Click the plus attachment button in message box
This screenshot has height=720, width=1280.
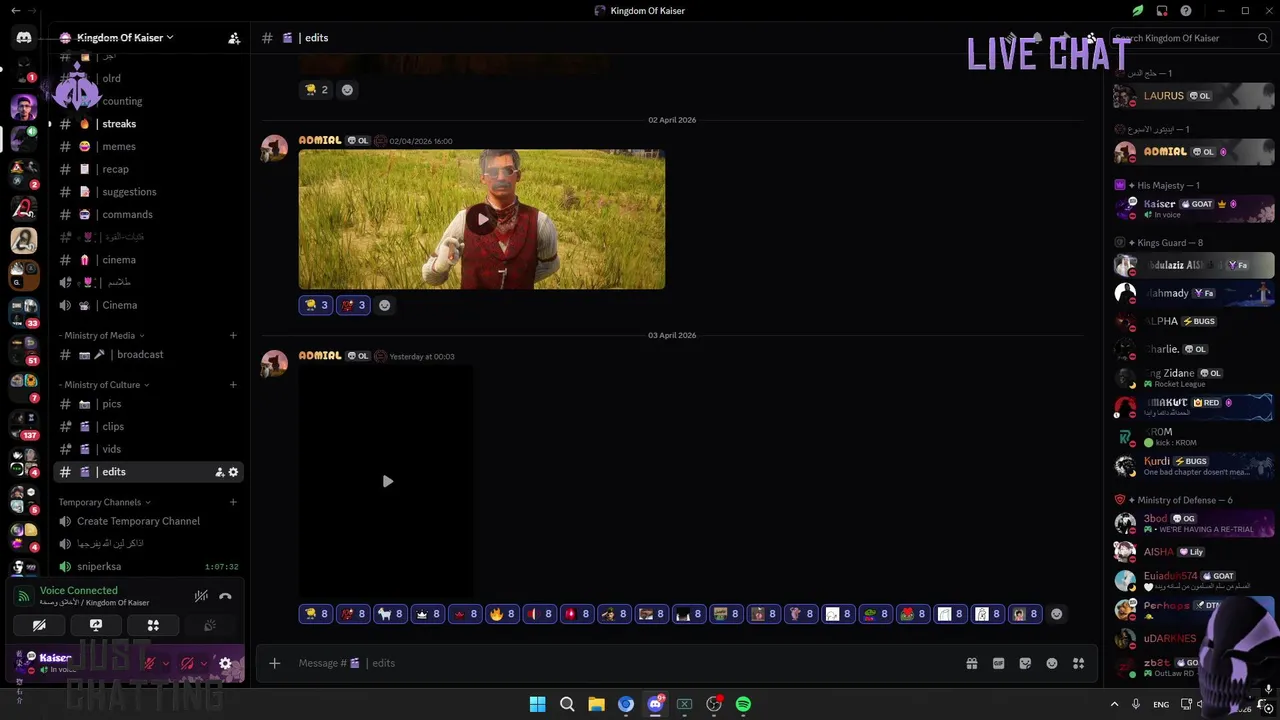pos(274,663)
